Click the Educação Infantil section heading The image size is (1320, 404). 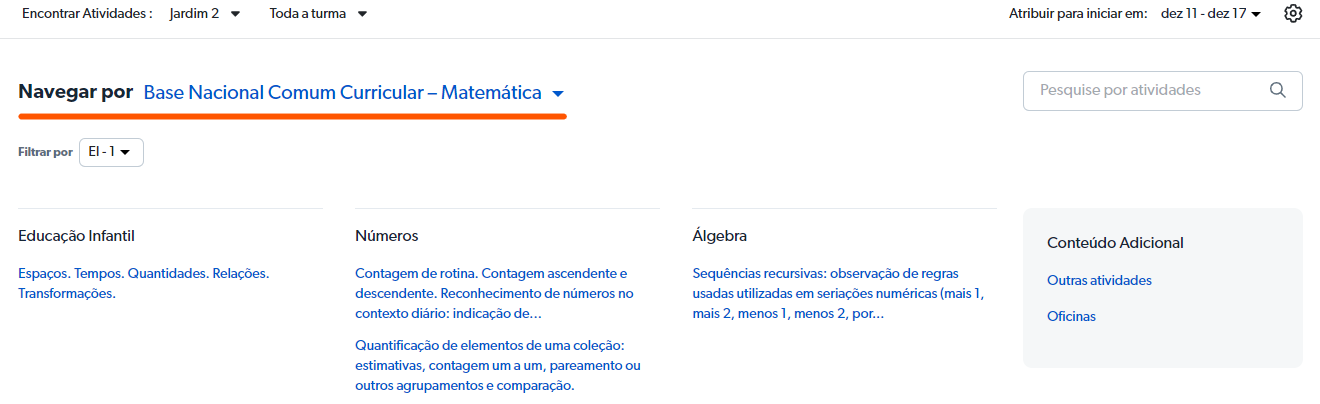[x=76, y=236]
